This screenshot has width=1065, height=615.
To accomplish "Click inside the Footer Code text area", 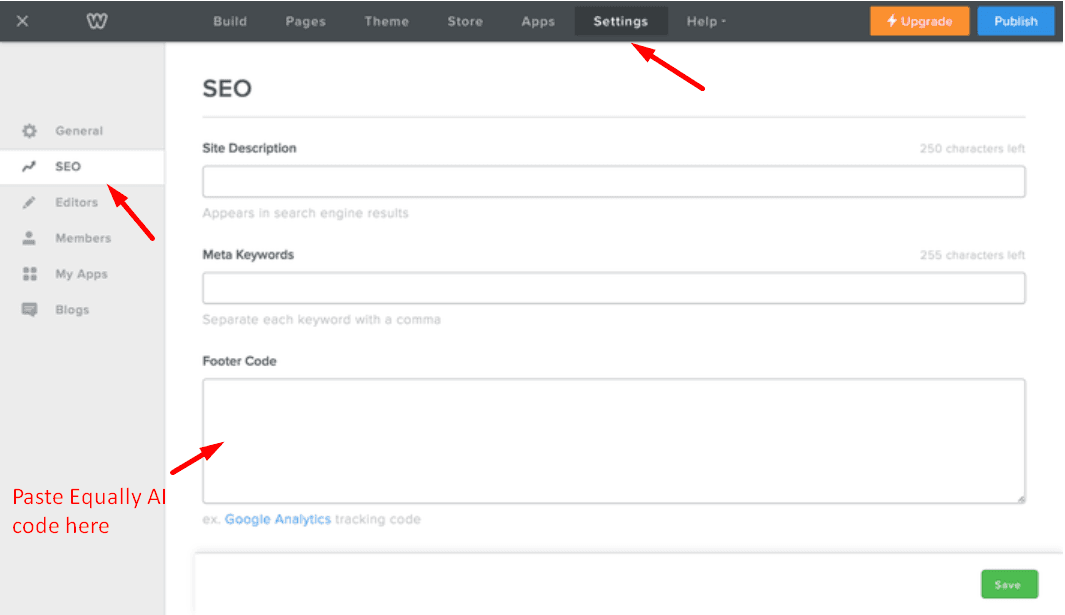I will [x=613, y=440].
